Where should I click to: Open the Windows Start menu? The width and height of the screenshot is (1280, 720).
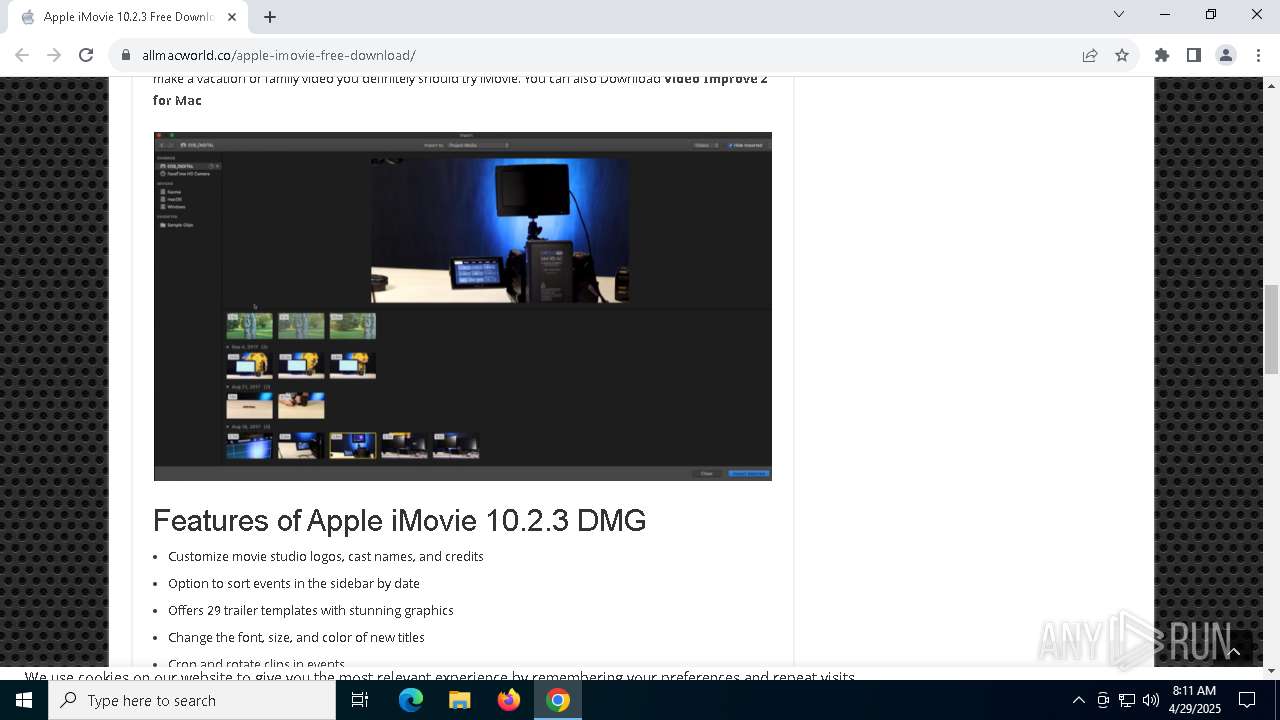24,700
